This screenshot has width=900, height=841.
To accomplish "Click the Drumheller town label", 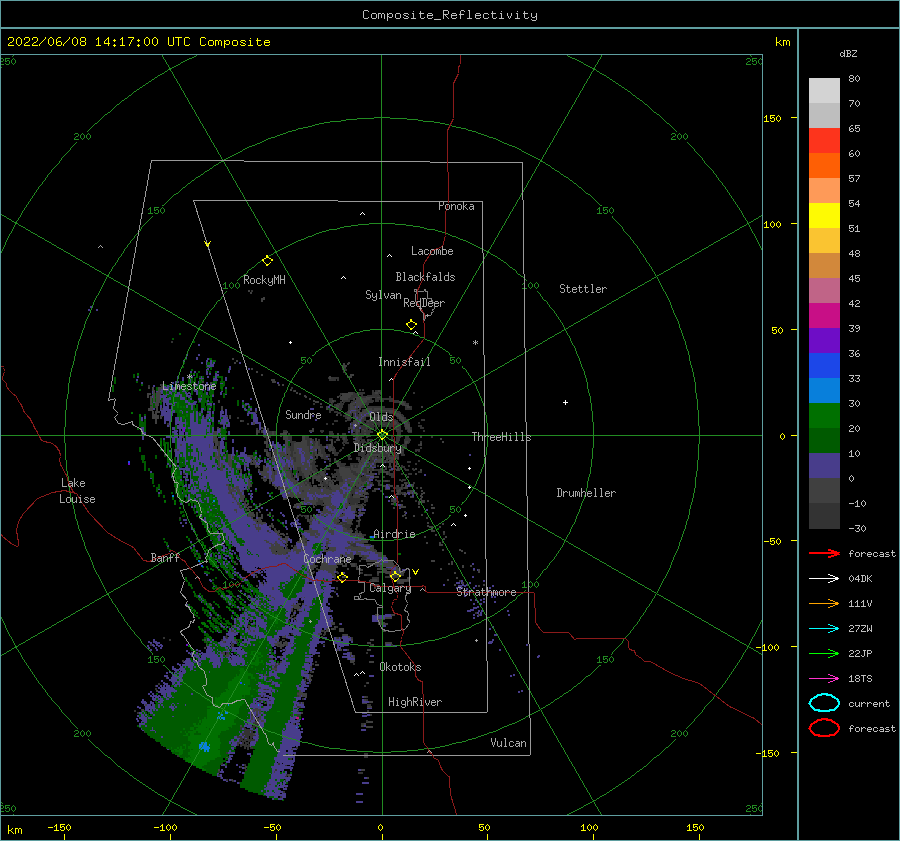I will click(586, 493).
